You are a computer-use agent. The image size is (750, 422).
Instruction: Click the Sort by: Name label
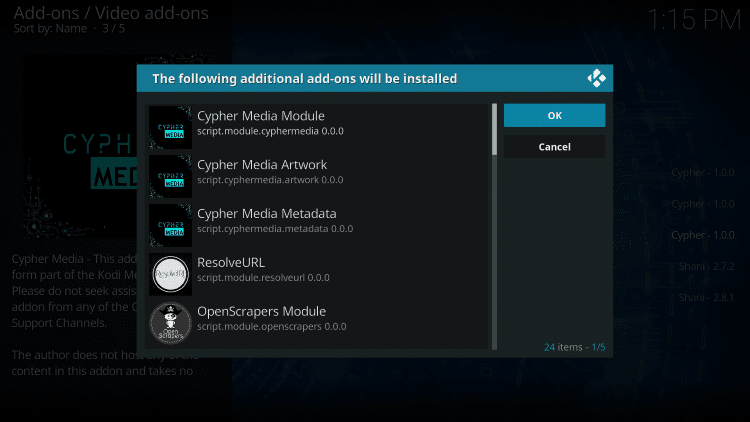pyautogui.click(x=50, y=29)
